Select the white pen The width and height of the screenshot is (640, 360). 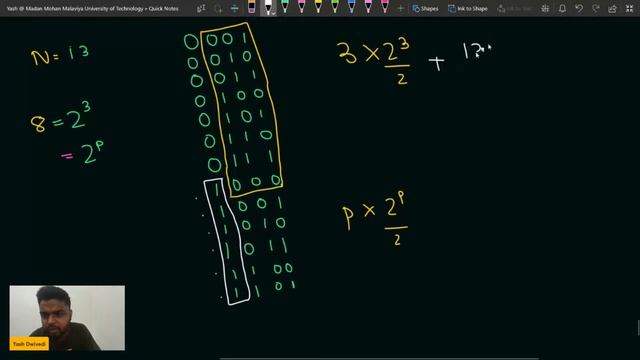click(268, 7)
